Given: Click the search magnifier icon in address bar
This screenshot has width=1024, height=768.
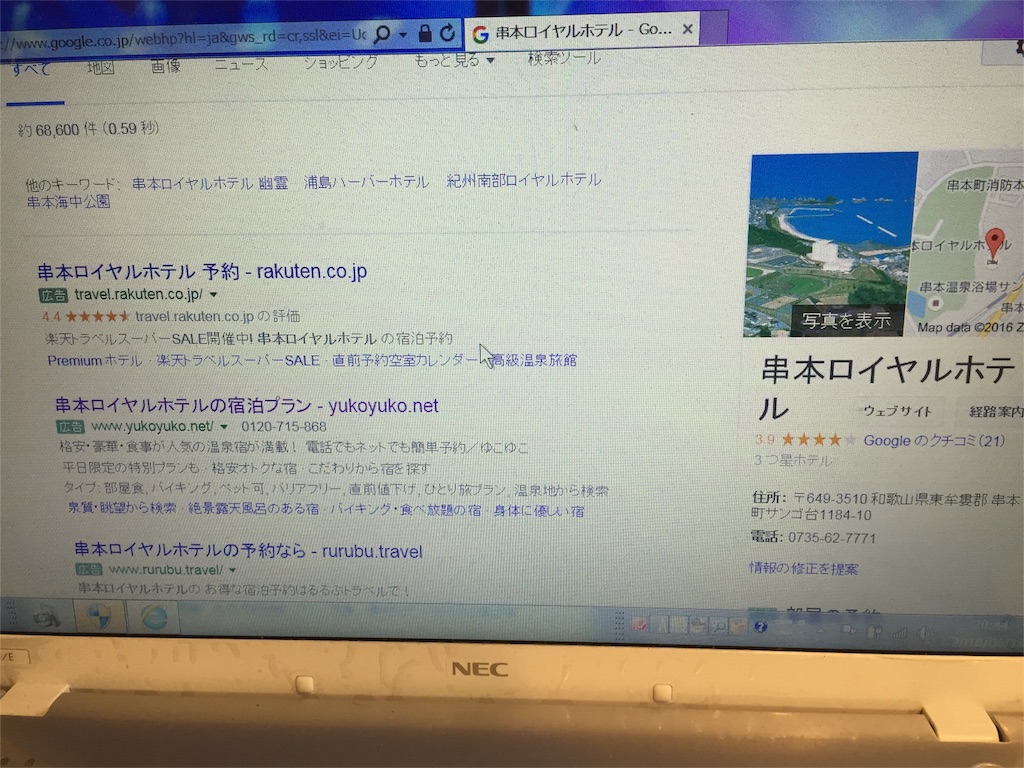Looking at the screenshot, I should point(381,34).
